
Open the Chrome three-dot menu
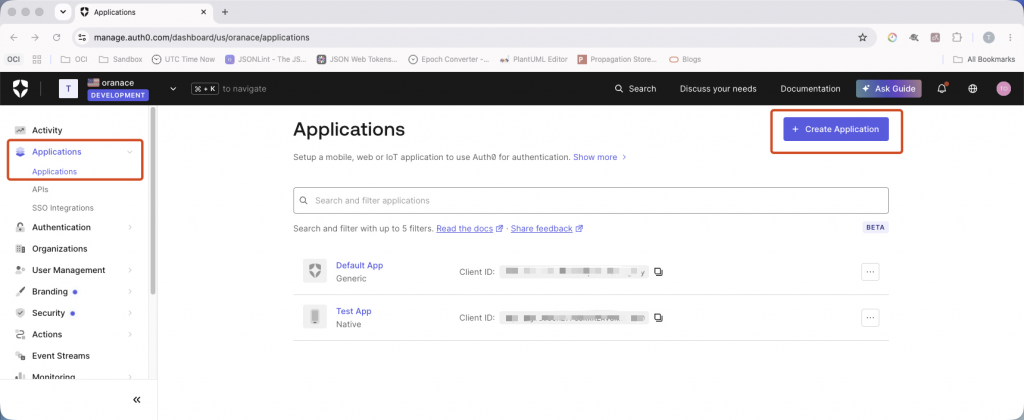tap(1010, 37)
